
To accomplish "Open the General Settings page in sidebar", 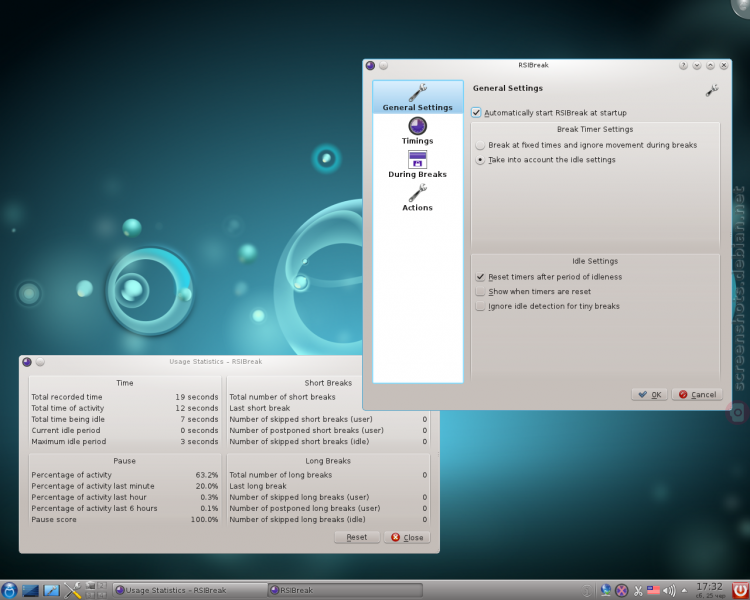I will 418,97.
